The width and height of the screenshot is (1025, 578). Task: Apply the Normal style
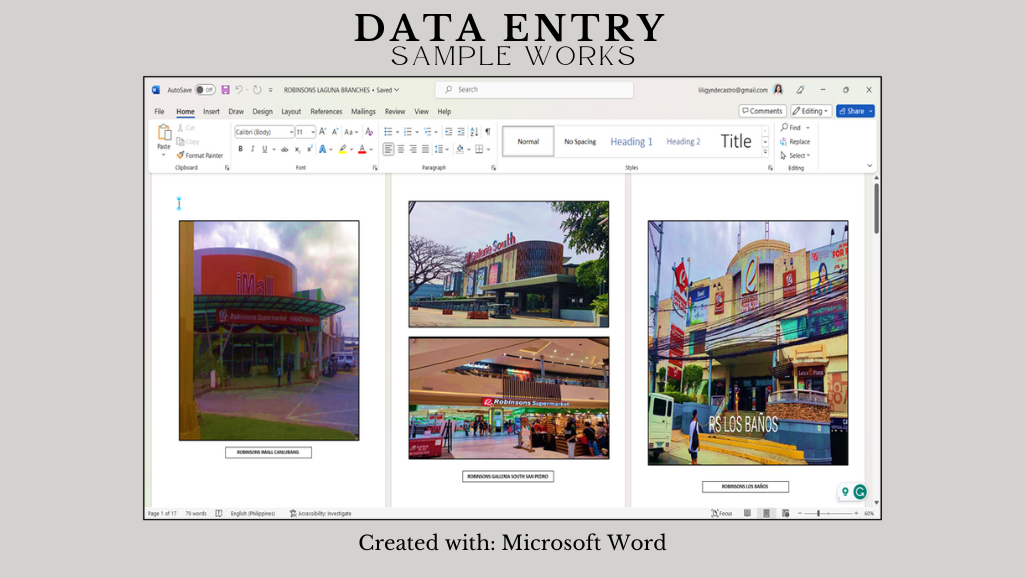point(528,141)
